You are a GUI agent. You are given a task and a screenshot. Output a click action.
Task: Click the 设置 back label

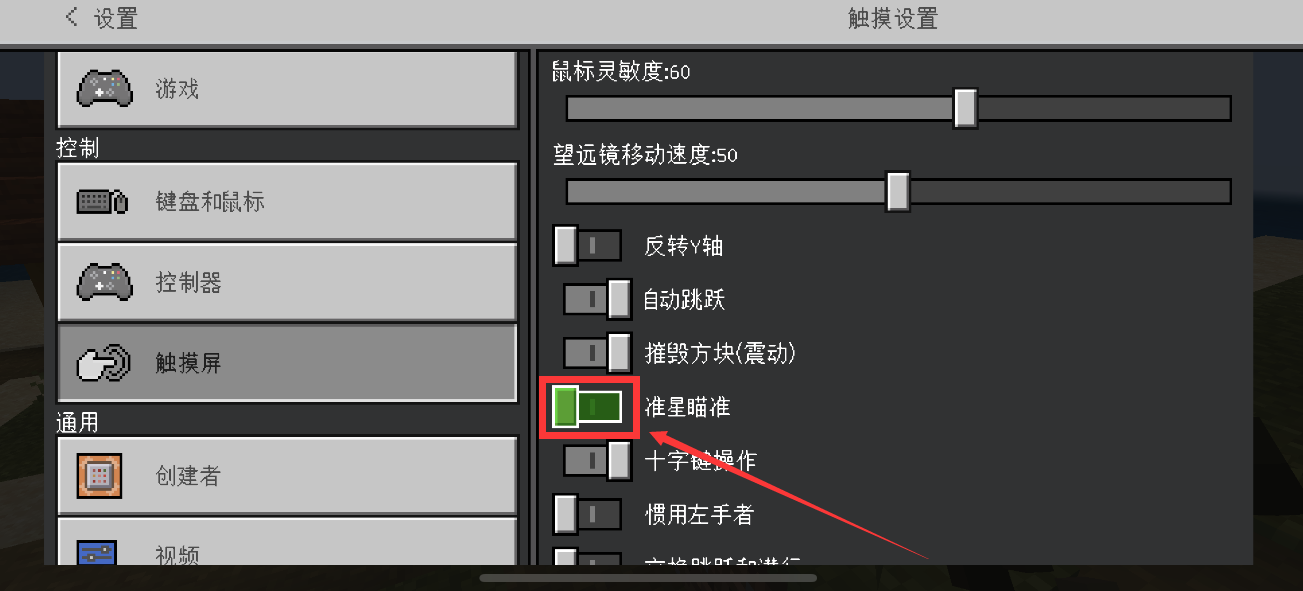tap(116, 18)
